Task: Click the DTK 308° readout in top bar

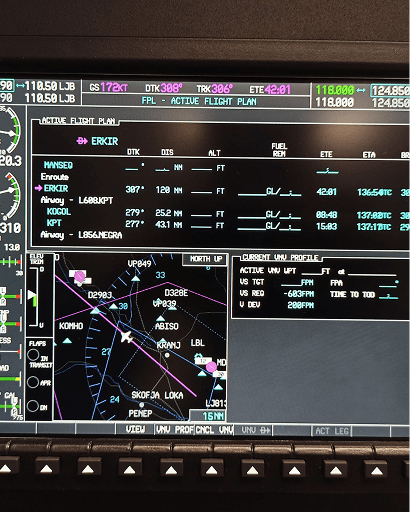Action: 164,88
